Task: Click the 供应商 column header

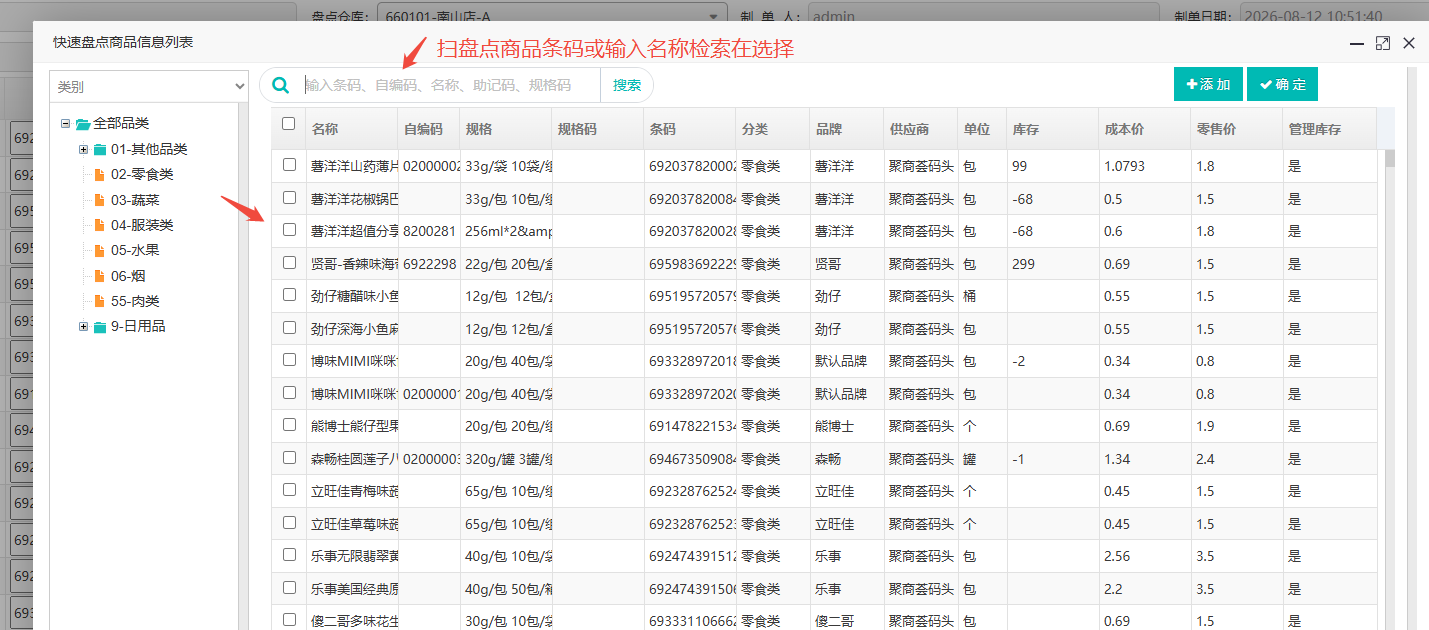Action: [920, 129]
